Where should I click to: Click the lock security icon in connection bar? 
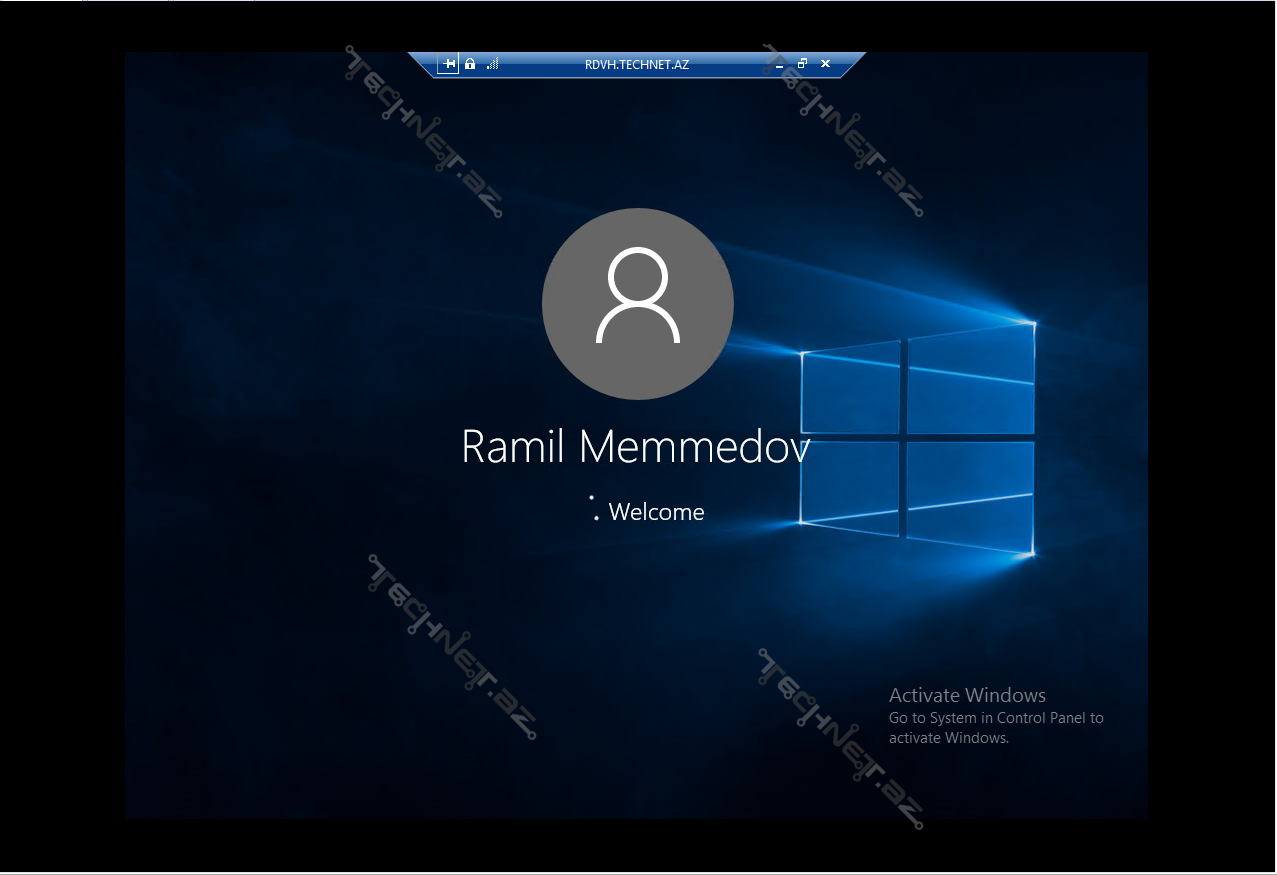[x=470, y=64]
